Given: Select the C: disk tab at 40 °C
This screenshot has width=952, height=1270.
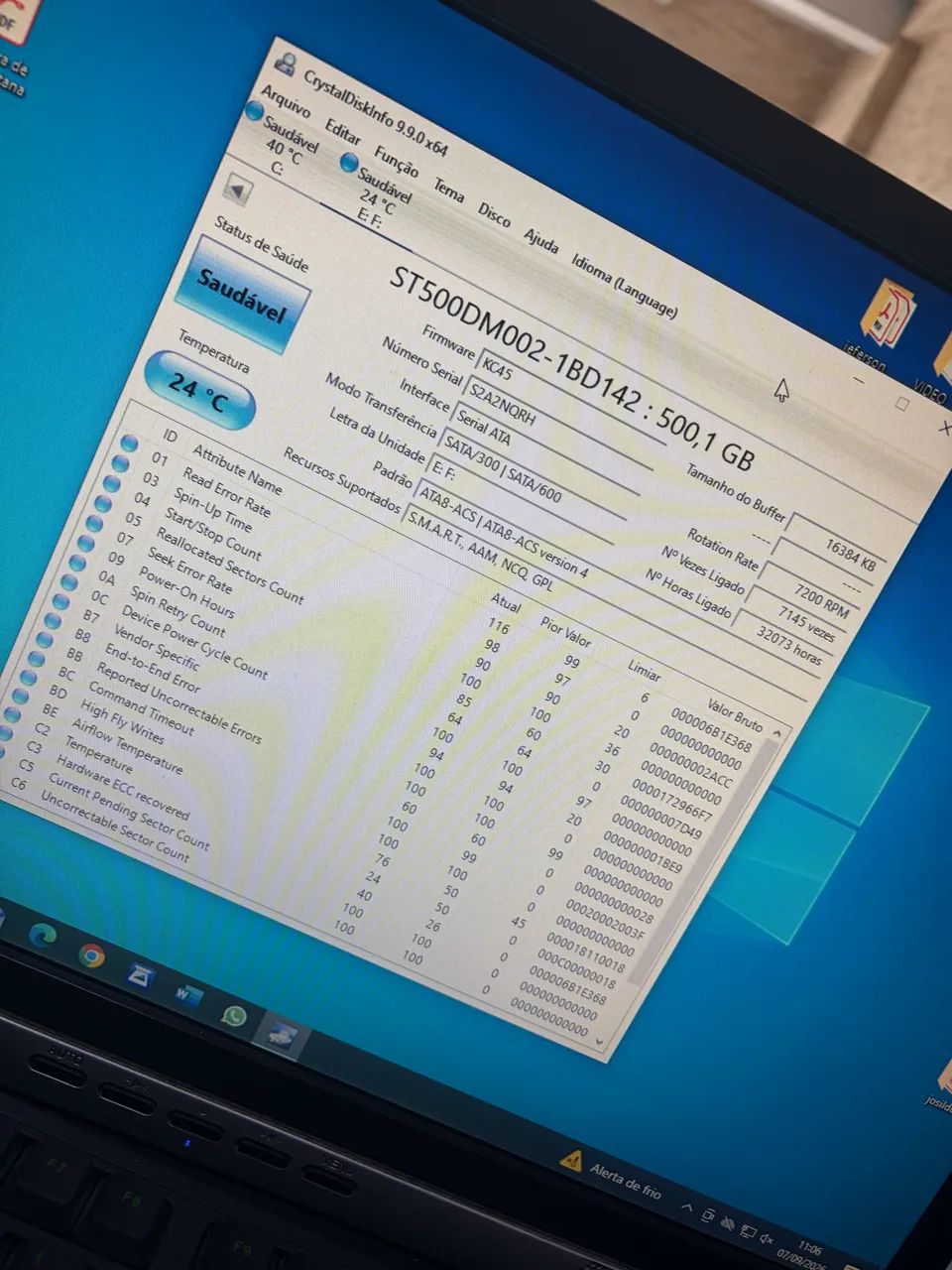Looking at the screenshot, I should (x=282, y=142).
